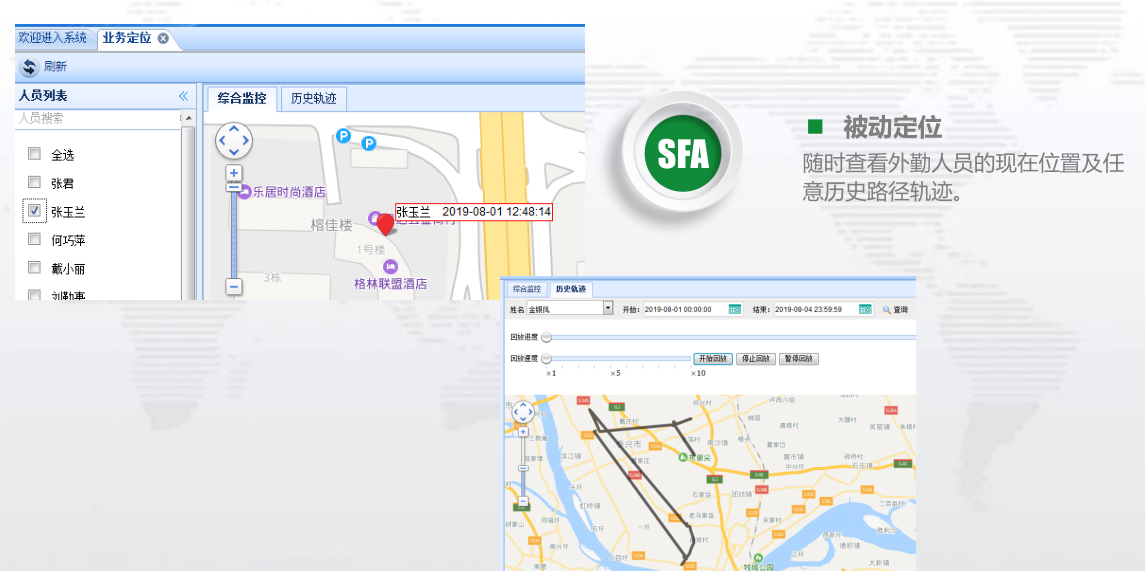Viewport: 1145px width, 571px height.
Task: Collapse the 人员列表 panel
Action: 183,96
